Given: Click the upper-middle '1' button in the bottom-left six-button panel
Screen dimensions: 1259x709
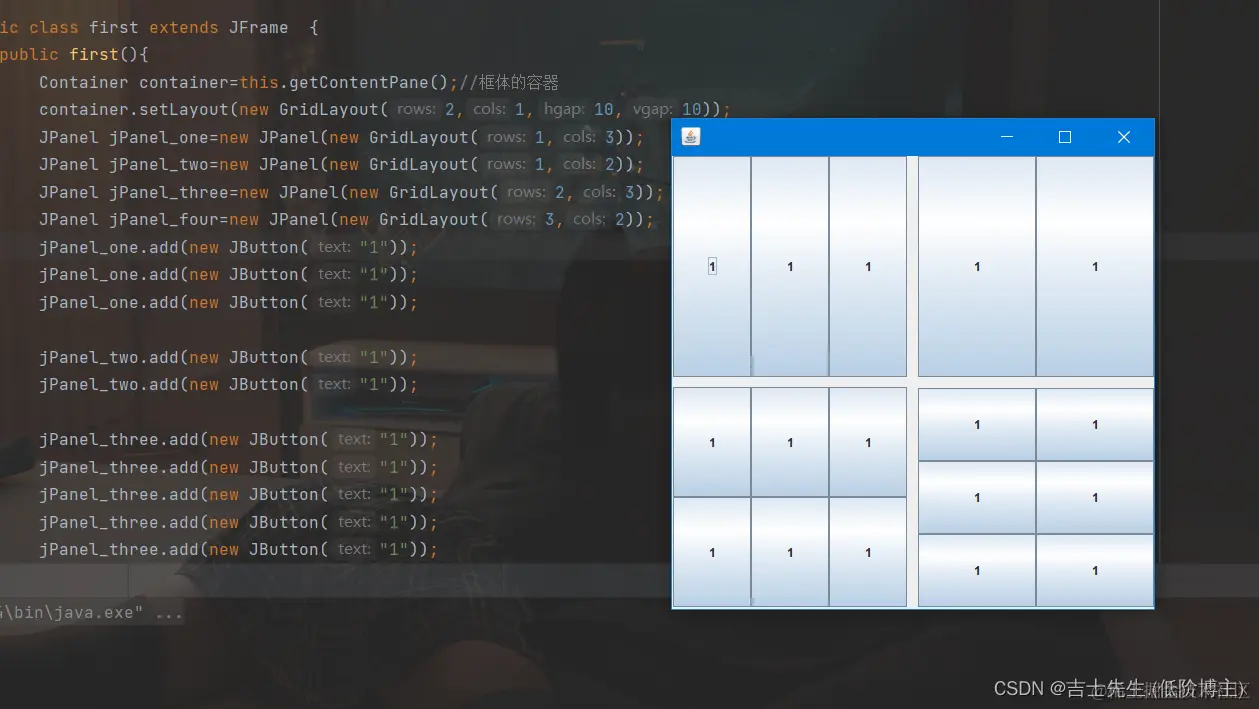Looking at the screenshot, I should coord(790,442).
